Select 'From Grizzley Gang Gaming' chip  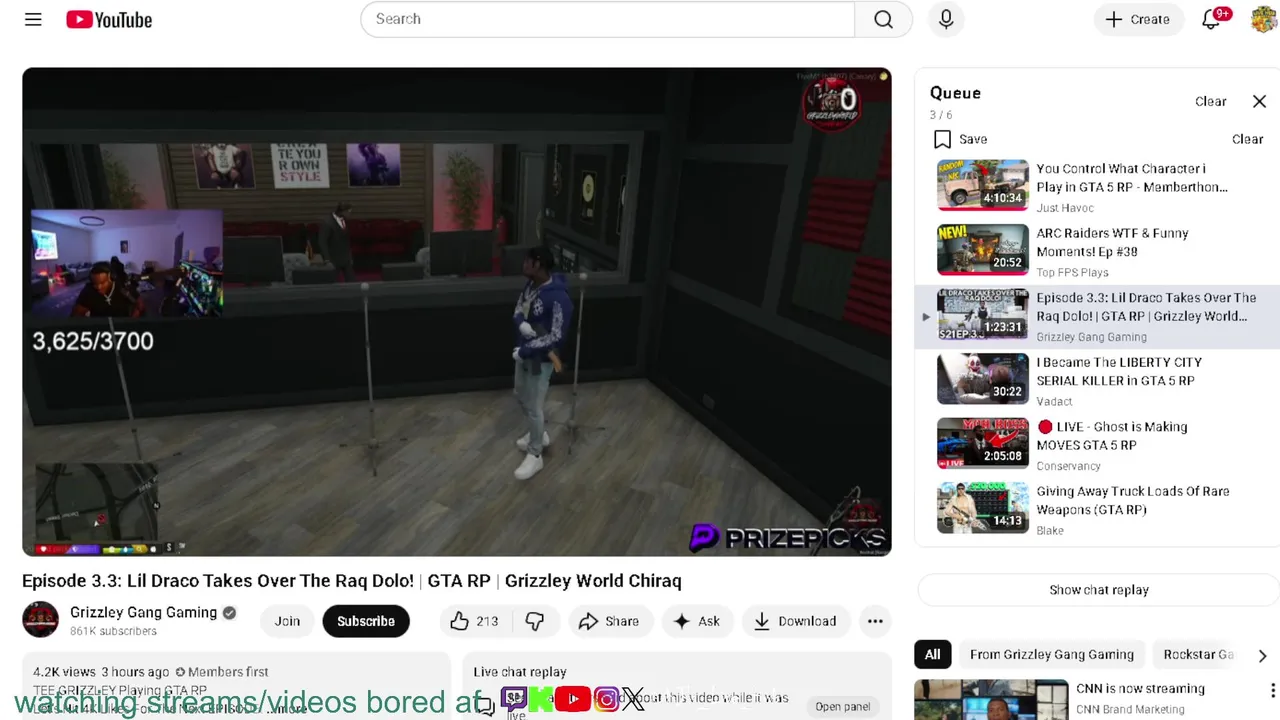click(1051, 654)
